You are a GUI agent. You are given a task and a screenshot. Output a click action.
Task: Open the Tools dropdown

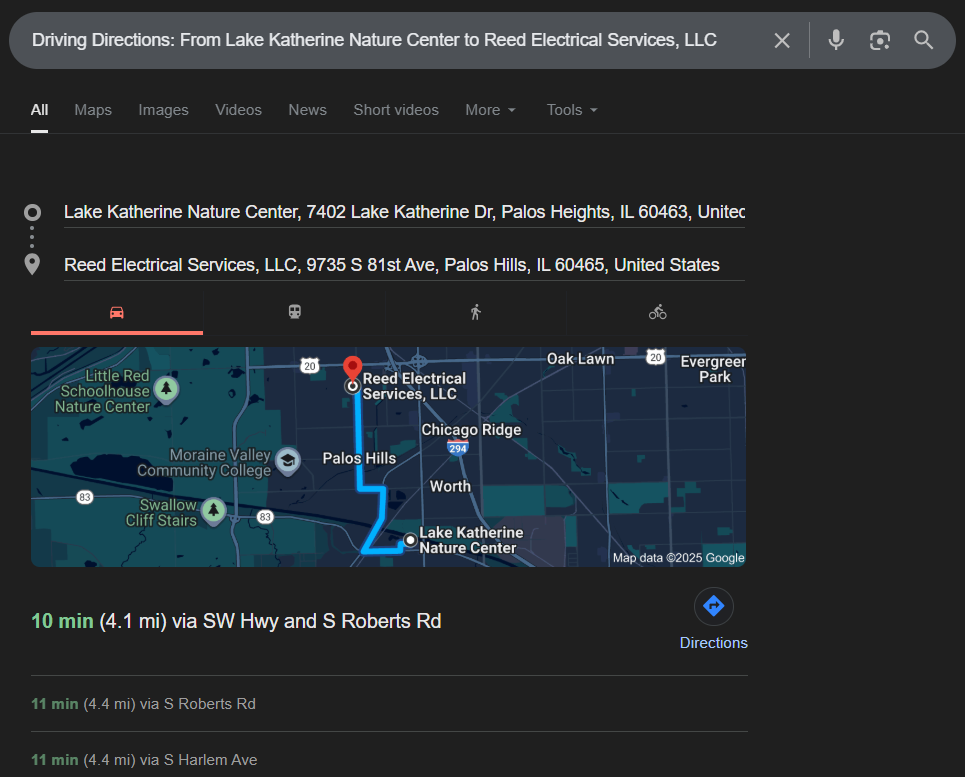point(572,110)
